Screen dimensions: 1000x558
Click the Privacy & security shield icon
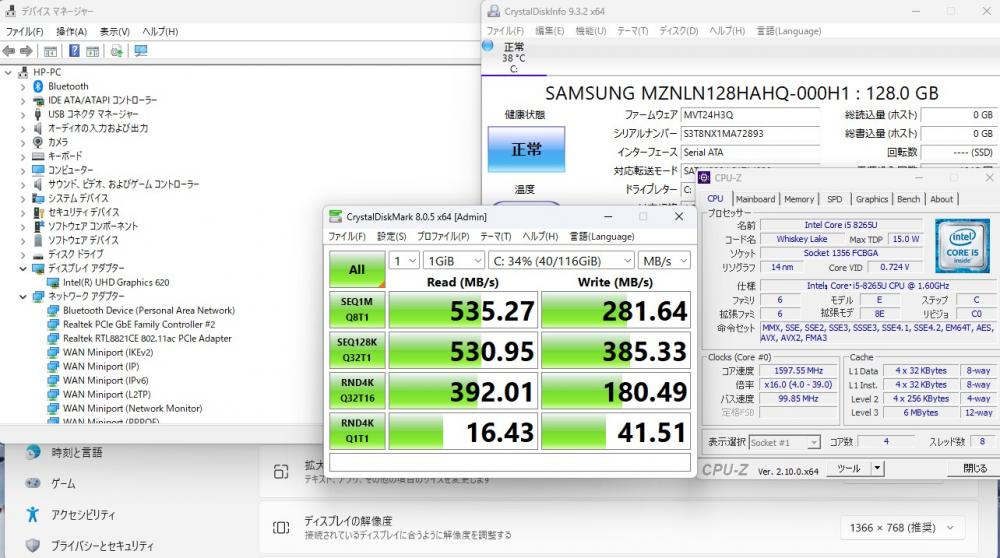[x=33, y=546]
